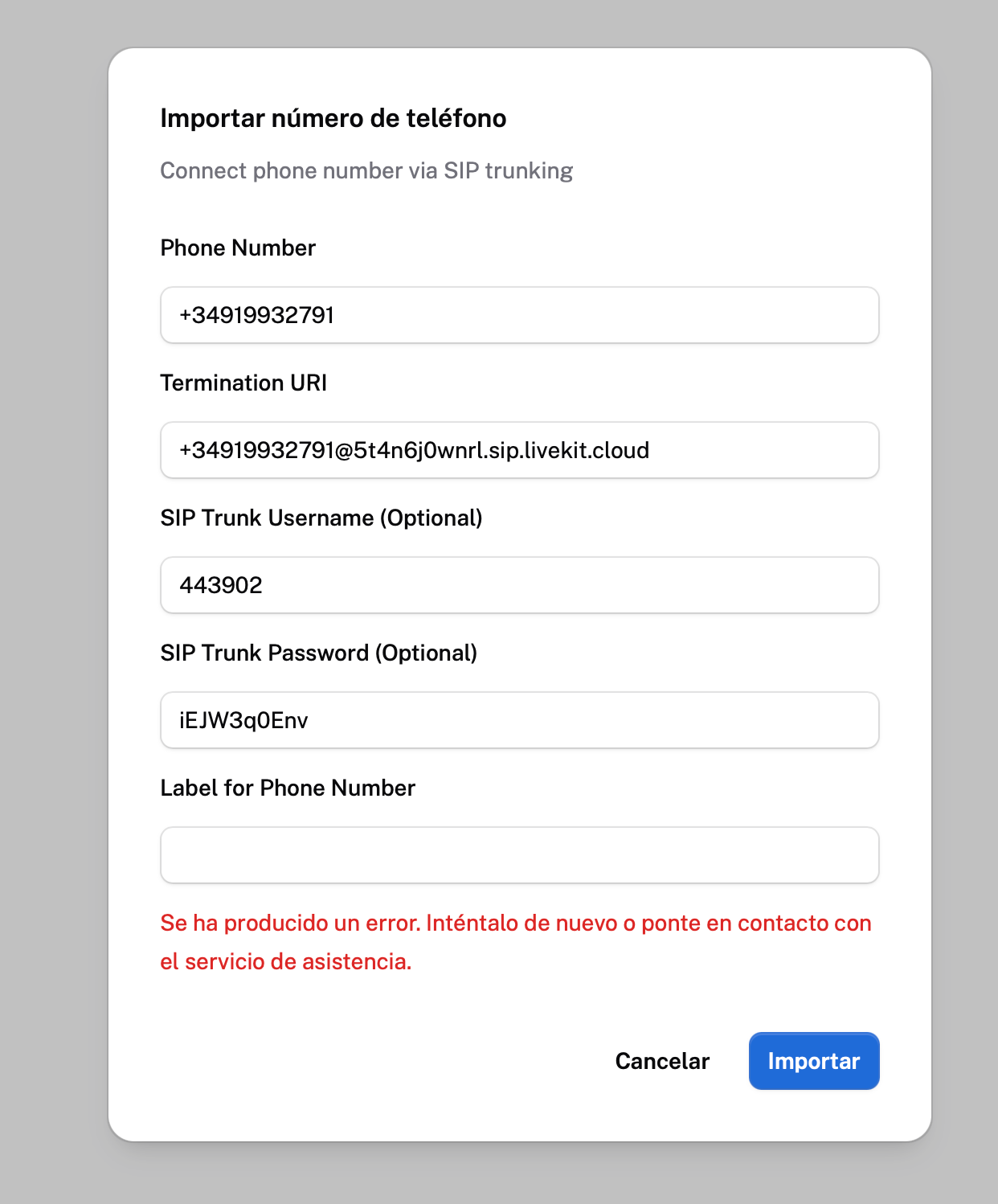This screenshot has width=998, height=1204.
Task: Click the "SIP Trunk Password (Optional)" label
Action: tap(319, 653)
